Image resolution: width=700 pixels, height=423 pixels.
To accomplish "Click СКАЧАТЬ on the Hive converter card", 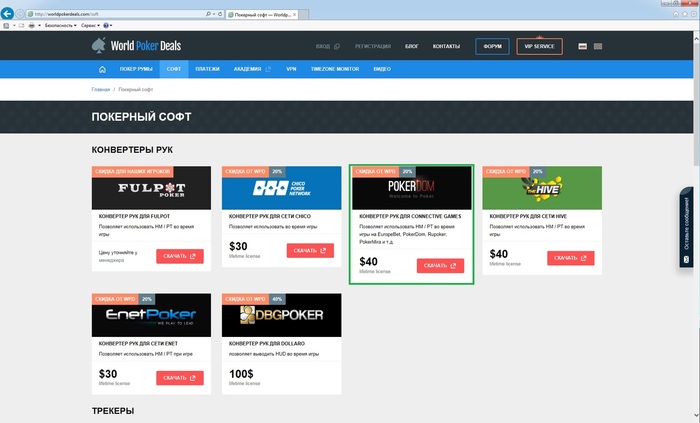I will 571,258.
